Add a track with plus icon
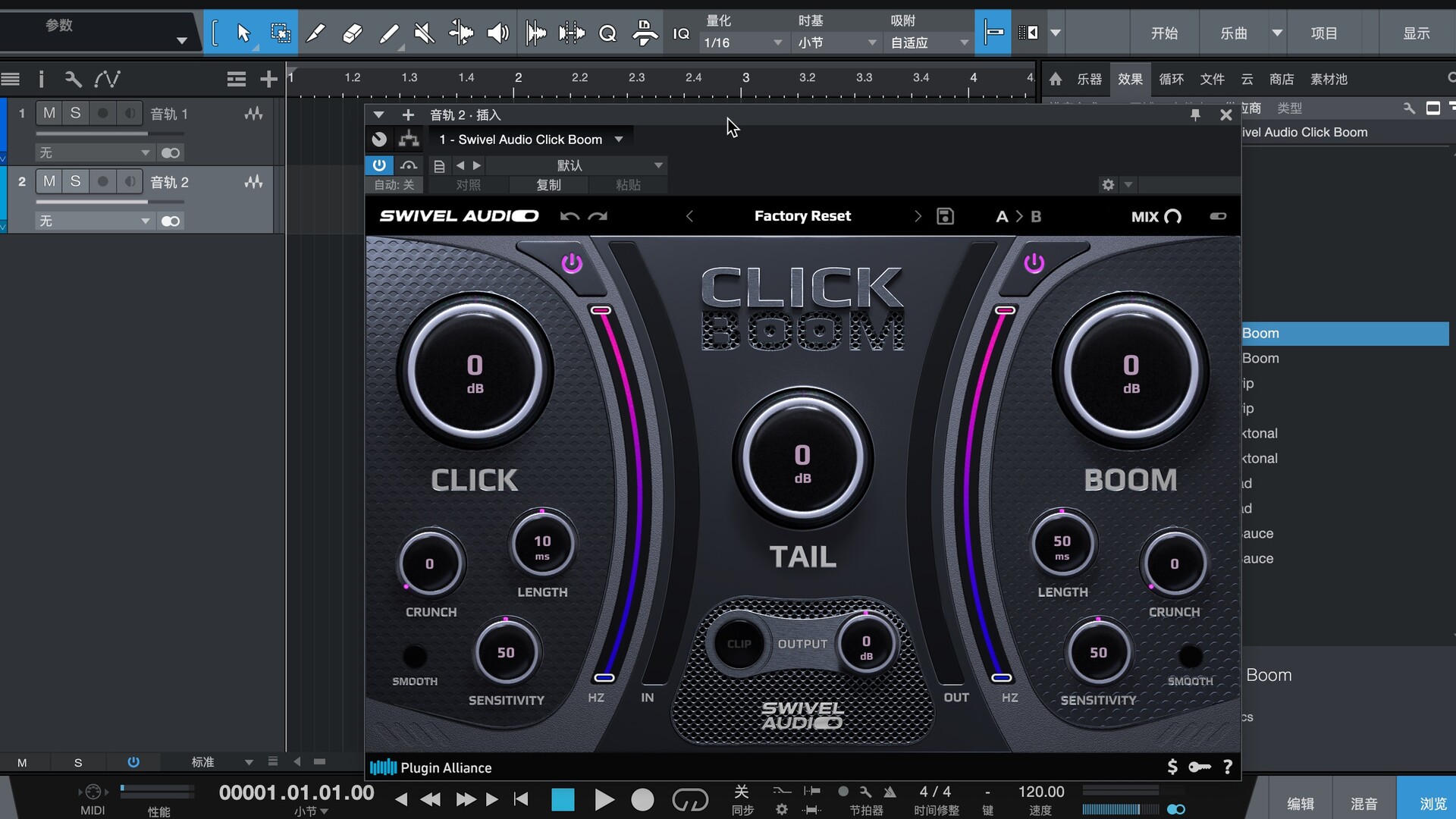Image resolution: width=1456 pixels, height=819 pixels. click(268, 79)
